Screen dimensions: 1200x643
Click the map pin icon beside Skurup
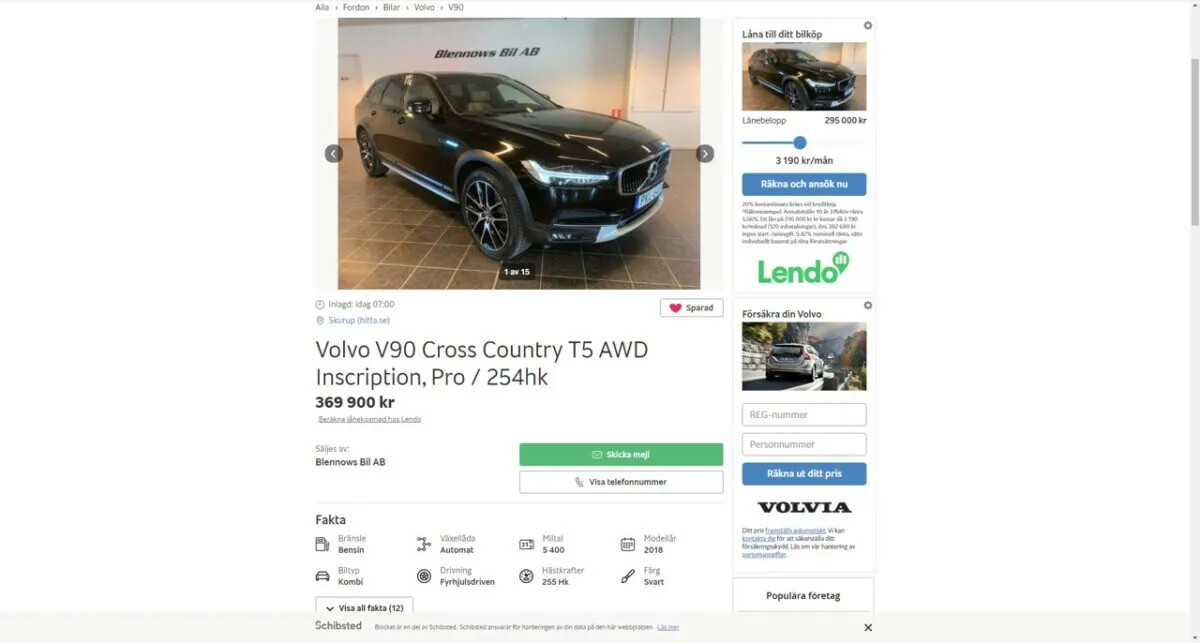(x=320, y=320)
